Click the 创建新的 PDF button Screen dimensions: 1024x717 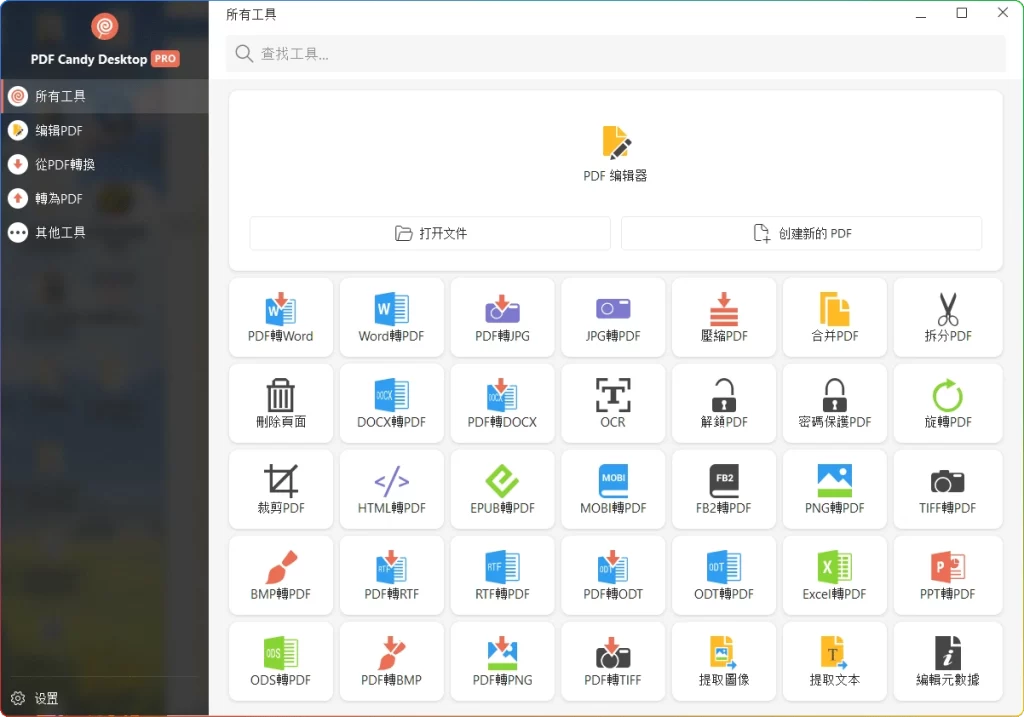[x=801, y=233]
